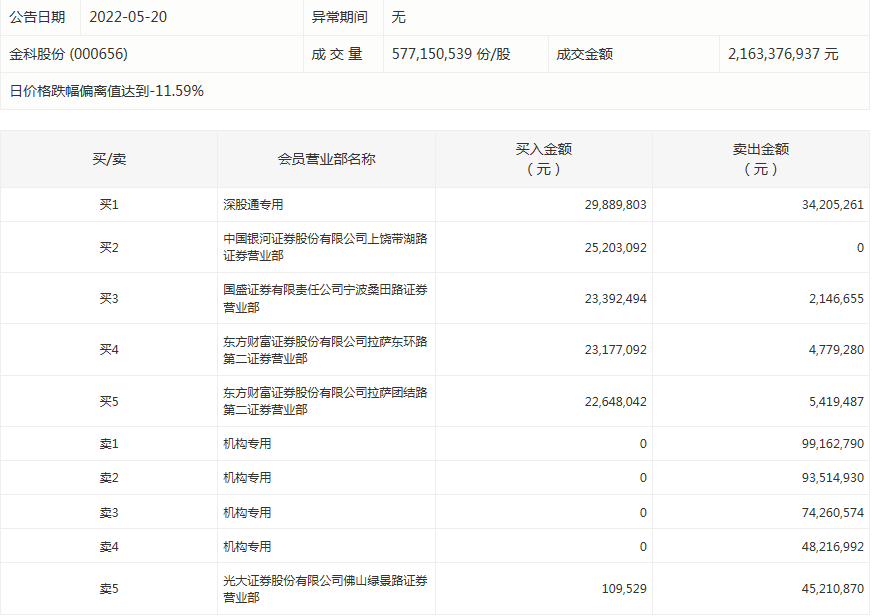Open the 深股通专用 entry
Viewport: 872px width, 616px height.
click(253, 204)
